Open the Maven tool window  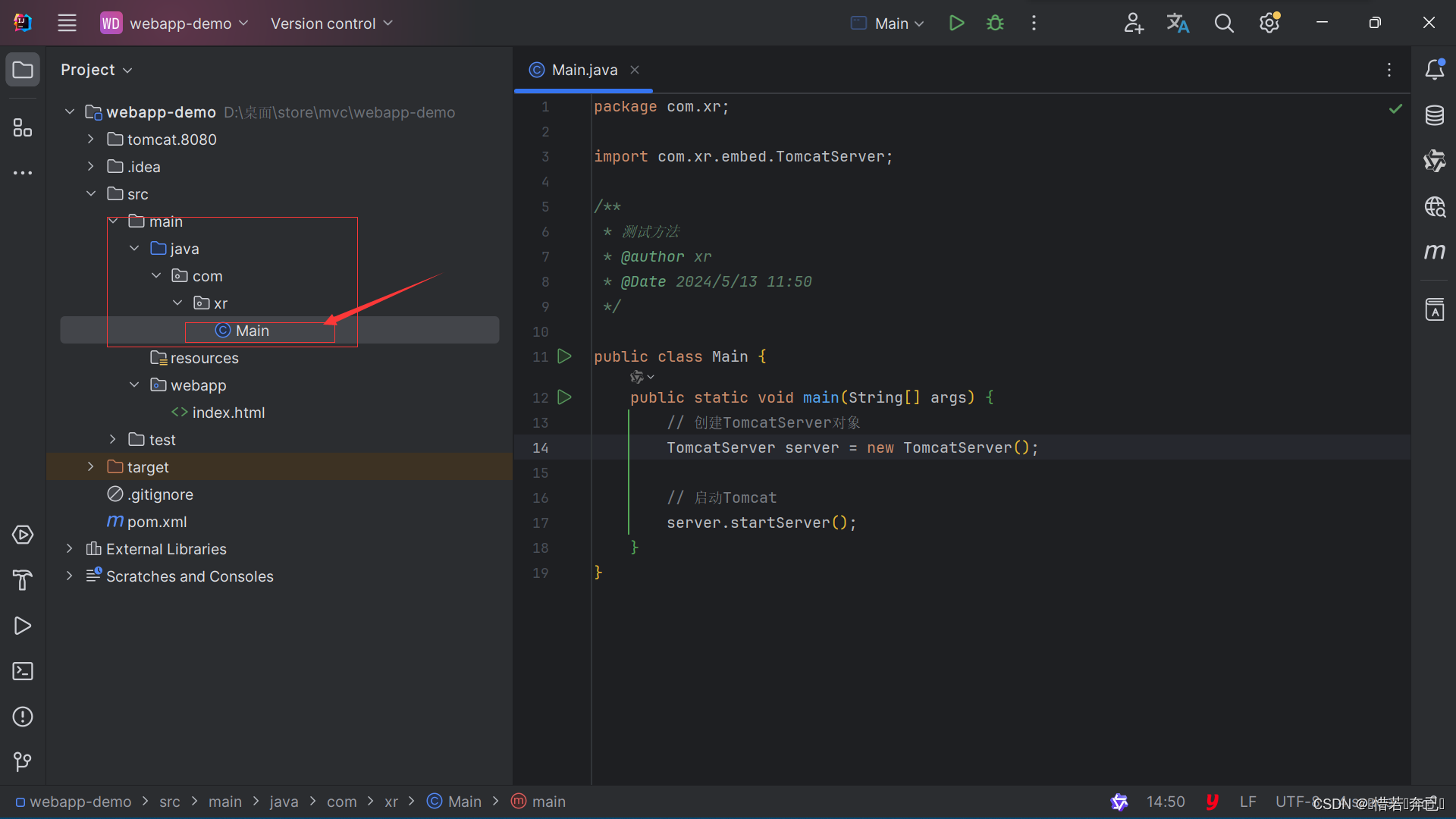tap(1434, 252)
